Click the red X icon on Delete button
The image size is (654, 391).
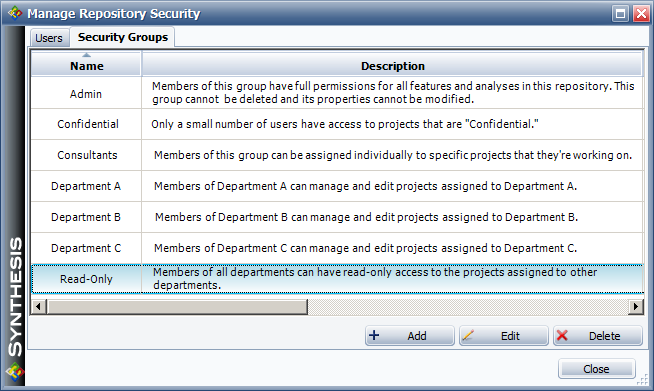pos(562,336)
